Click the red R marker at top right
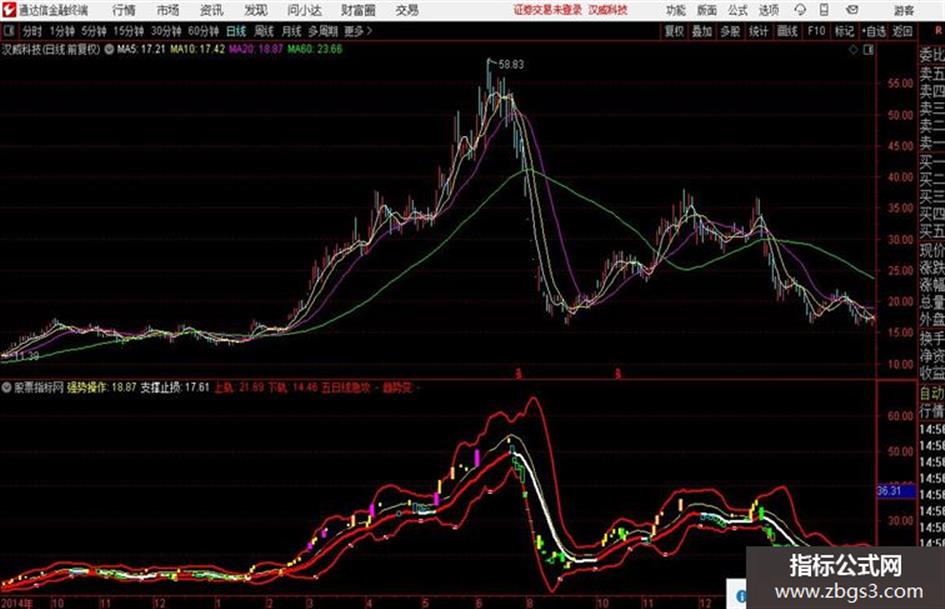Viewport: 945px width, 609px height. coord(938,31)
